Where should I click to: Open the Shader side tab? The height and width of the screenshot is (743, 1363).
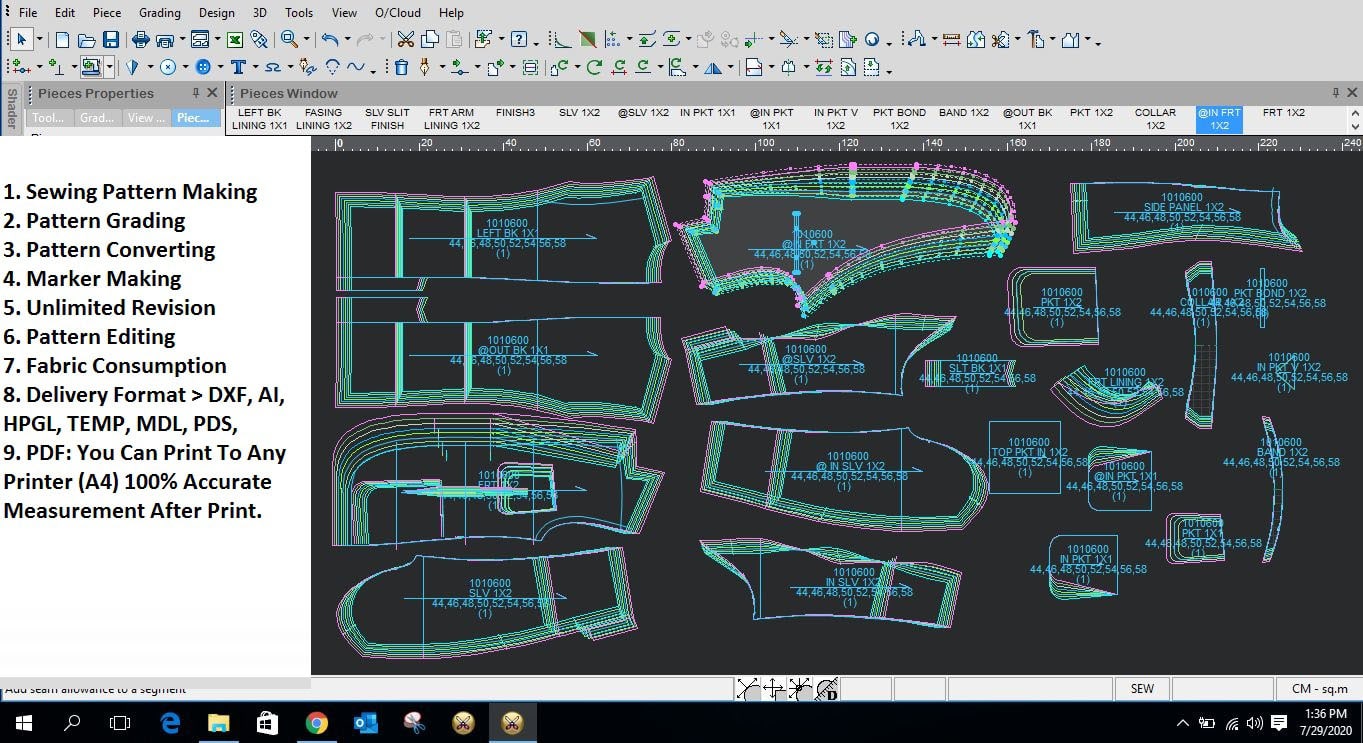(x=11, y=108)
